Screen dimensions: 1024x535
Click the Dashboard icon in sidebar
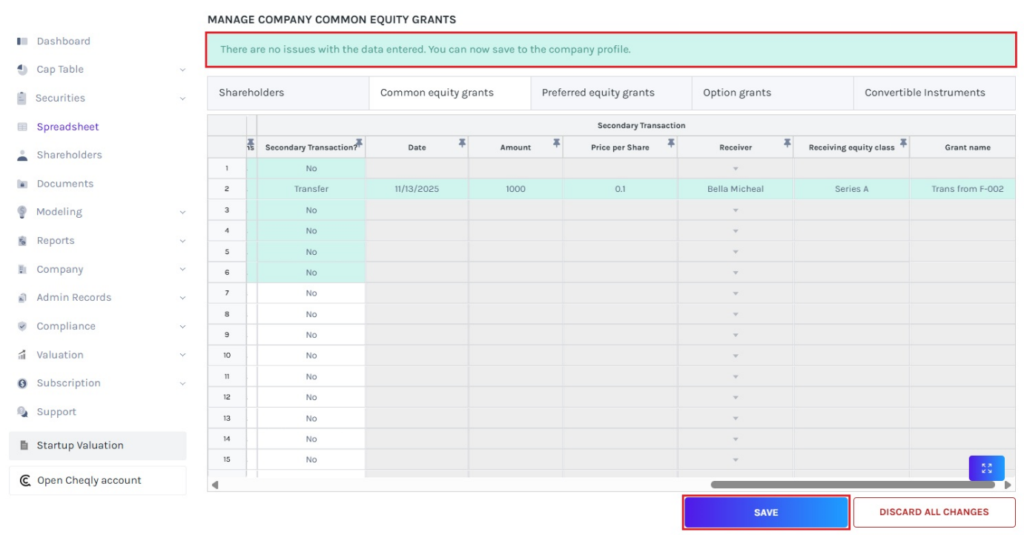(22, 41)
